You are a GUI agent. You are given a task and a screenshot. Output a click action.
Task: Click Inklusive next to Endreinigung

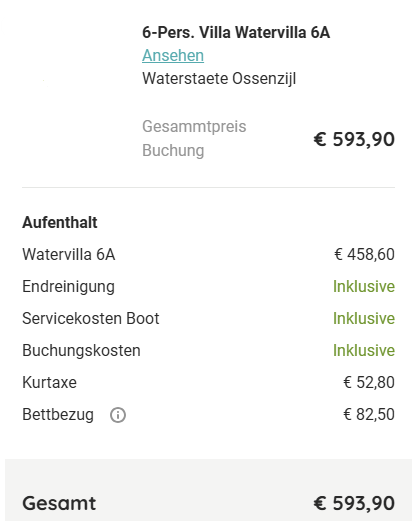click(364, 286)
